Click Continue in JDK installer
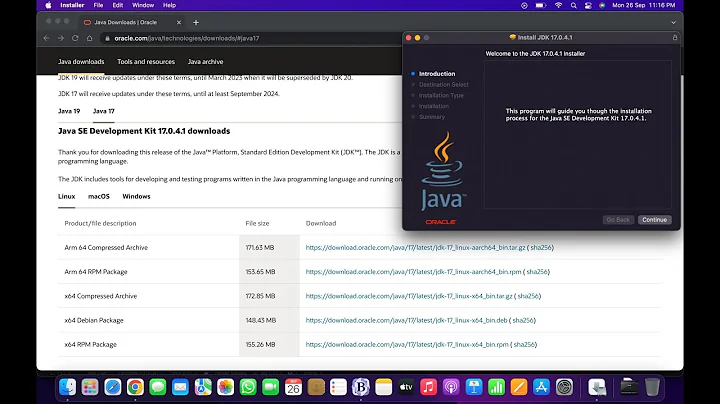This screenshot has width=720, height=404. [654, 220]
